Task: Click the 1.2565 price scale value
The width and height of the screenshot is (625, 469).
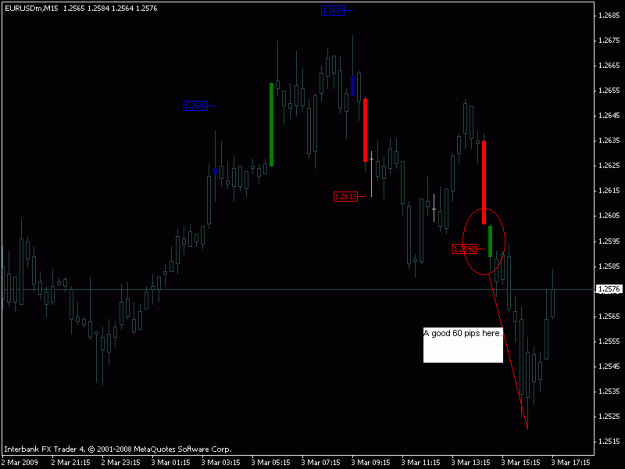Action: [x=609, y=316]
